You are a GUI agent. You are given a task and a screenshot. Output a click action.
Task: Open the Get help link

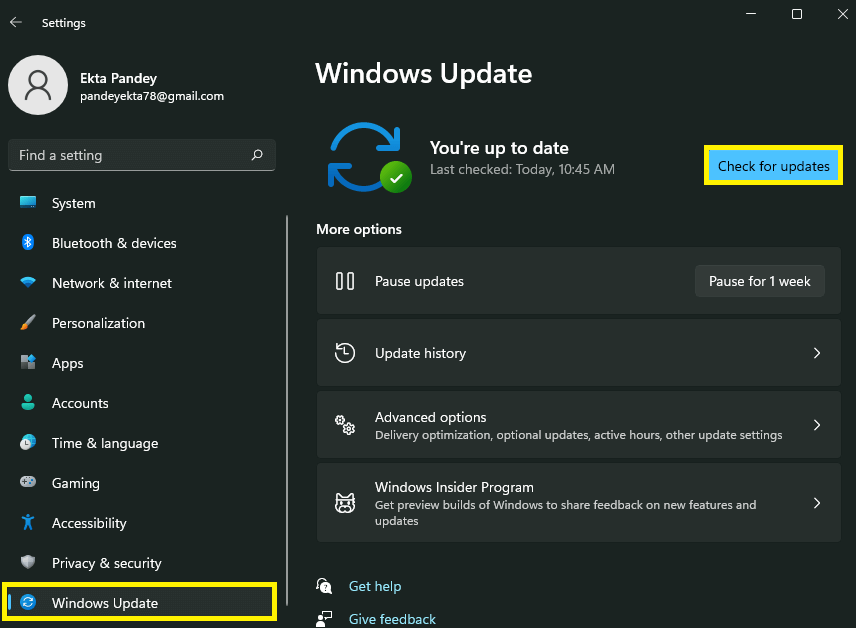[374, 586]
